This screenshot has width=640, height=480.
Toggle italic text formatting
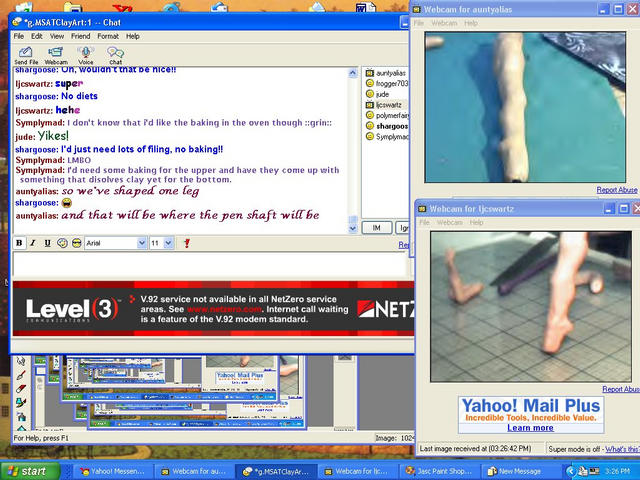click(x=33, y=243)
